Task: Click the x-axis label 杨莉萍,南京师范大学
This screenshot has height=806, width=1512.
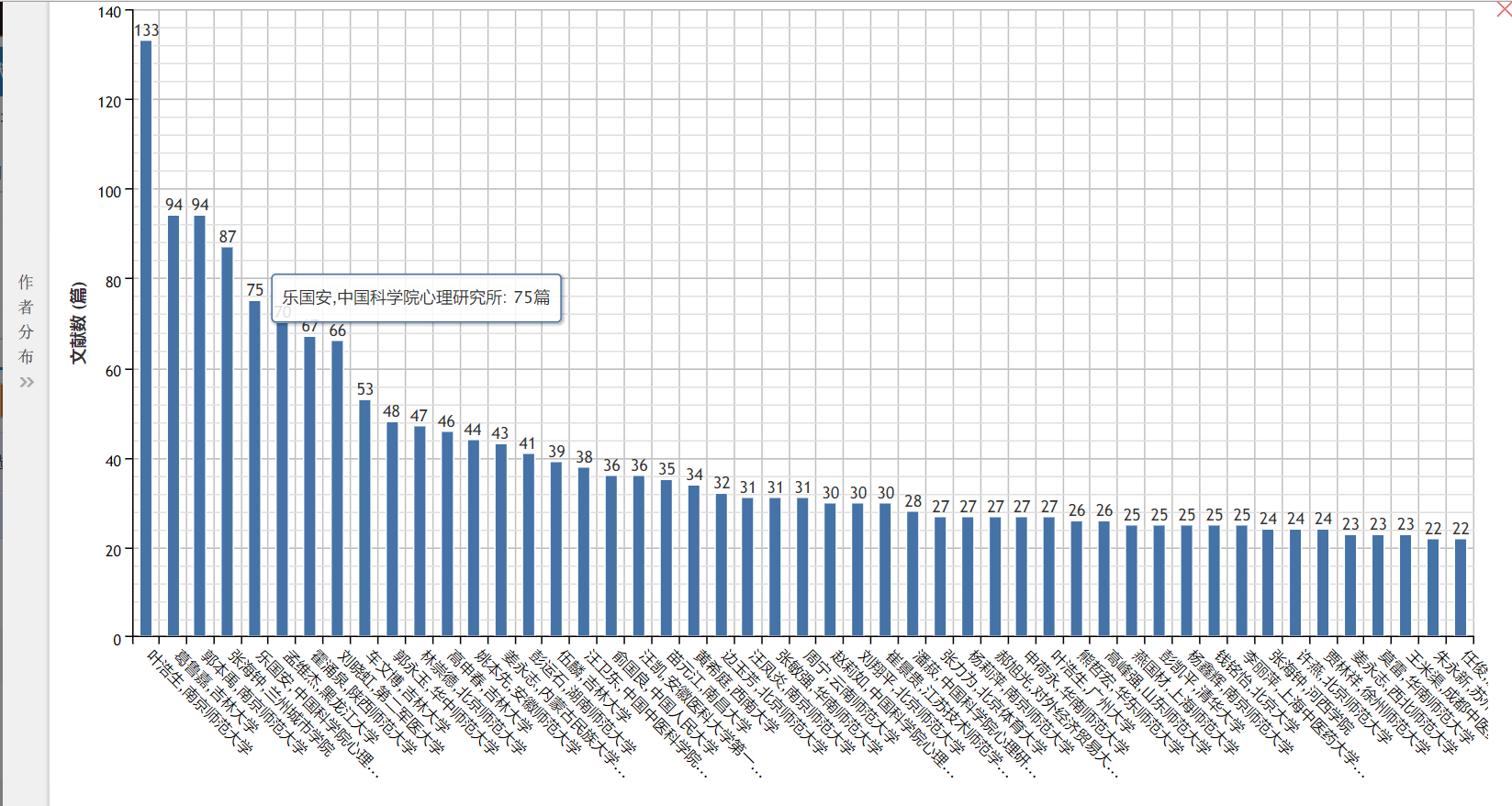Action: [x=1022, y=702]
